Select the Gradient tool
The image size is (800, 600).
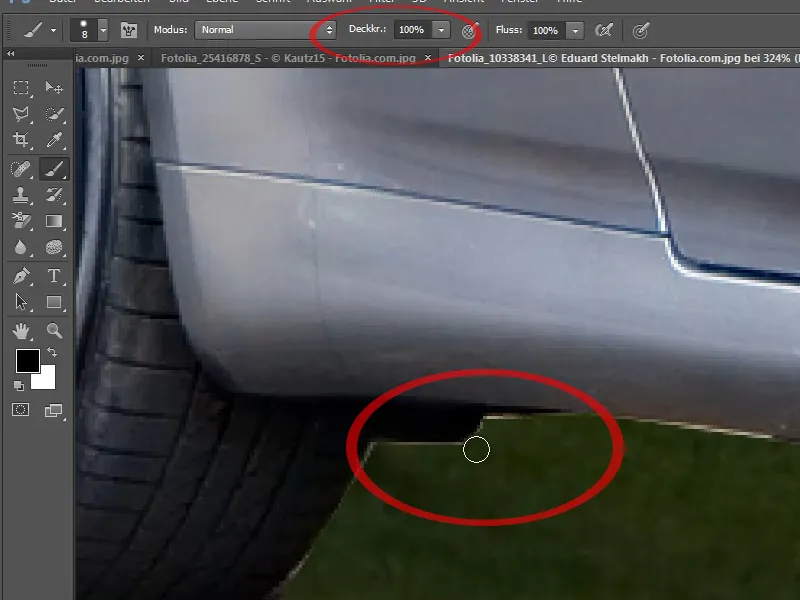[x=54, y=221]
